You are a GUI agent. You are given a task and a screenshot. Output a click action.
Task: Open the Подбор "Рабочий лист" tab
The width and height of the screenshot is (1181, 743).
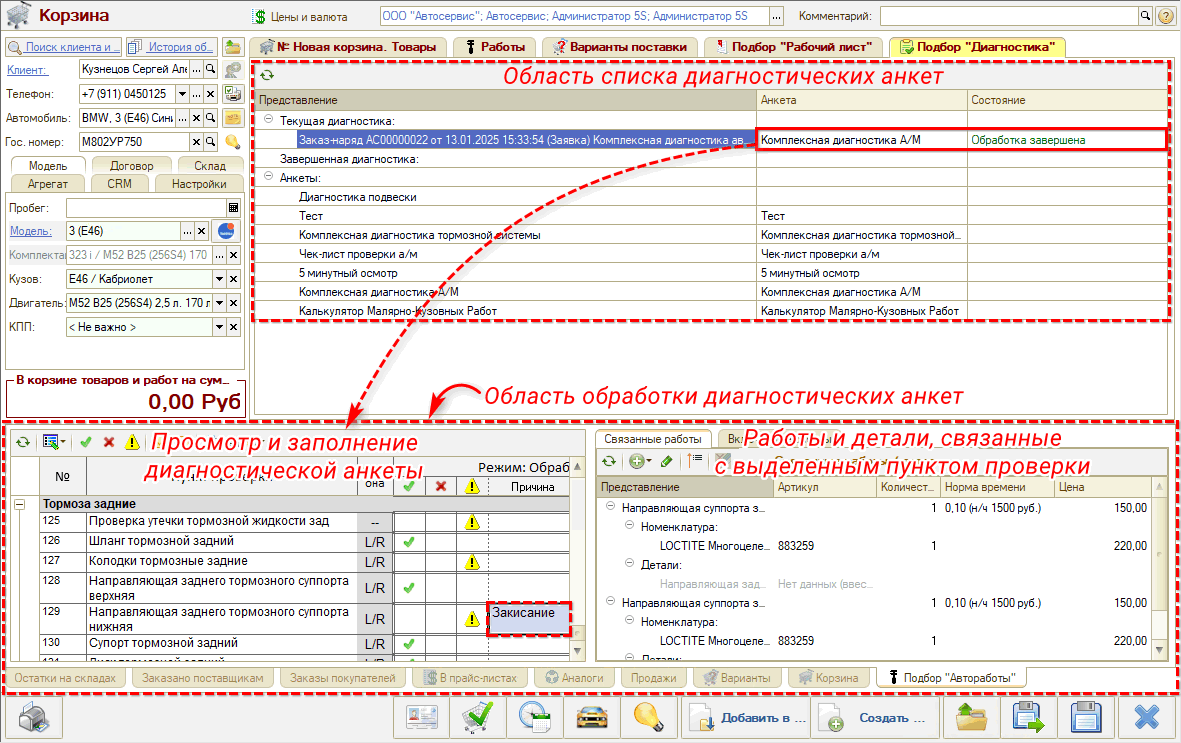click(794, 46)
